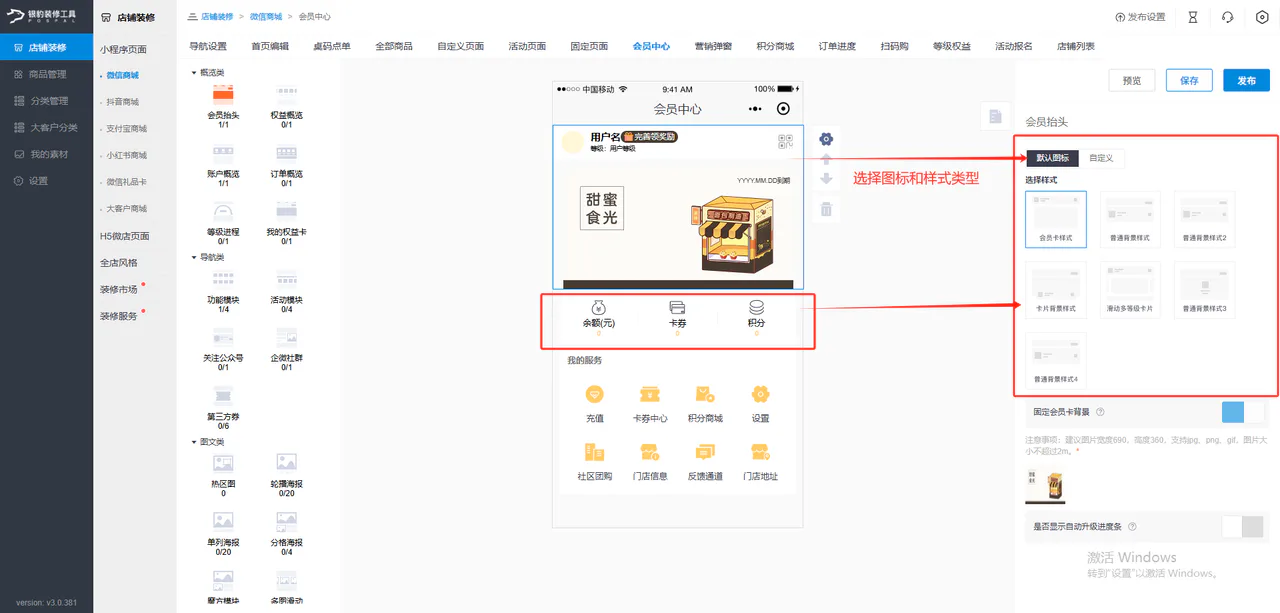The image size is (1280, 613).
Task: Click the gear settings icon beside phone preview
Action: (826, 139)
